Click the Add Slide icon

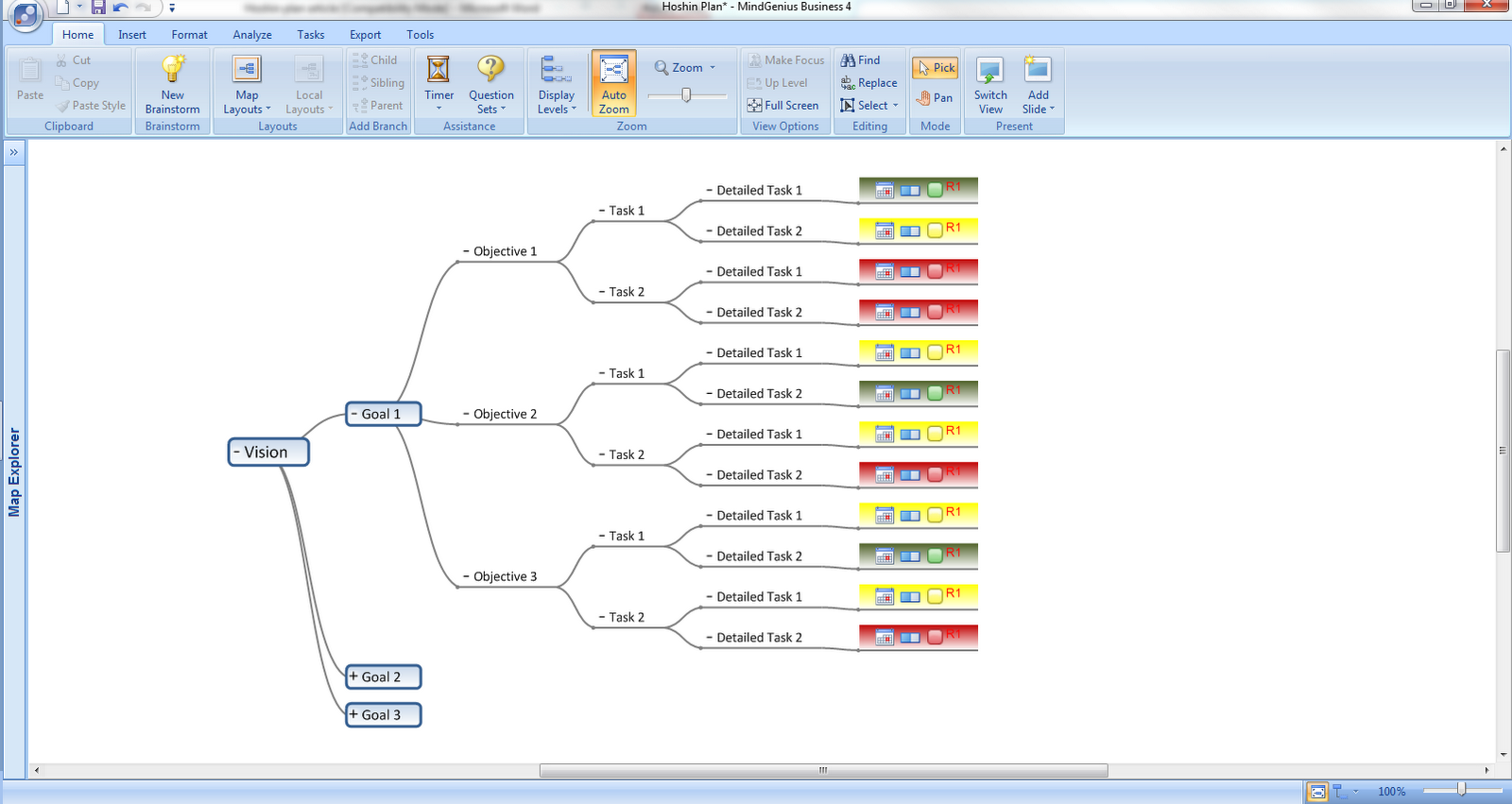(x=1037, y=69)
